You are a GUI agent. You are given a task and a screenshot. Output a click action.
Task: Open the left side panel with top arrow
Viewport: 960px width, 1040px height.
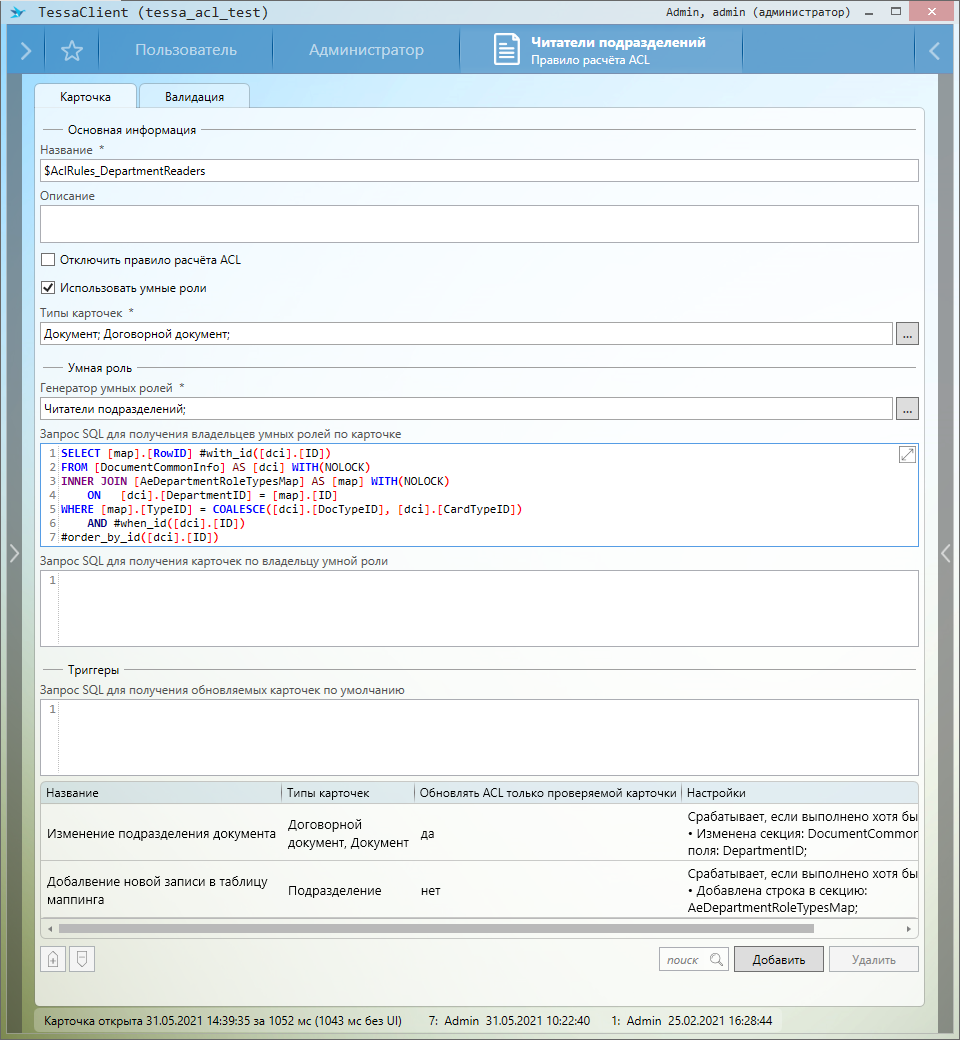pos(25,51)
